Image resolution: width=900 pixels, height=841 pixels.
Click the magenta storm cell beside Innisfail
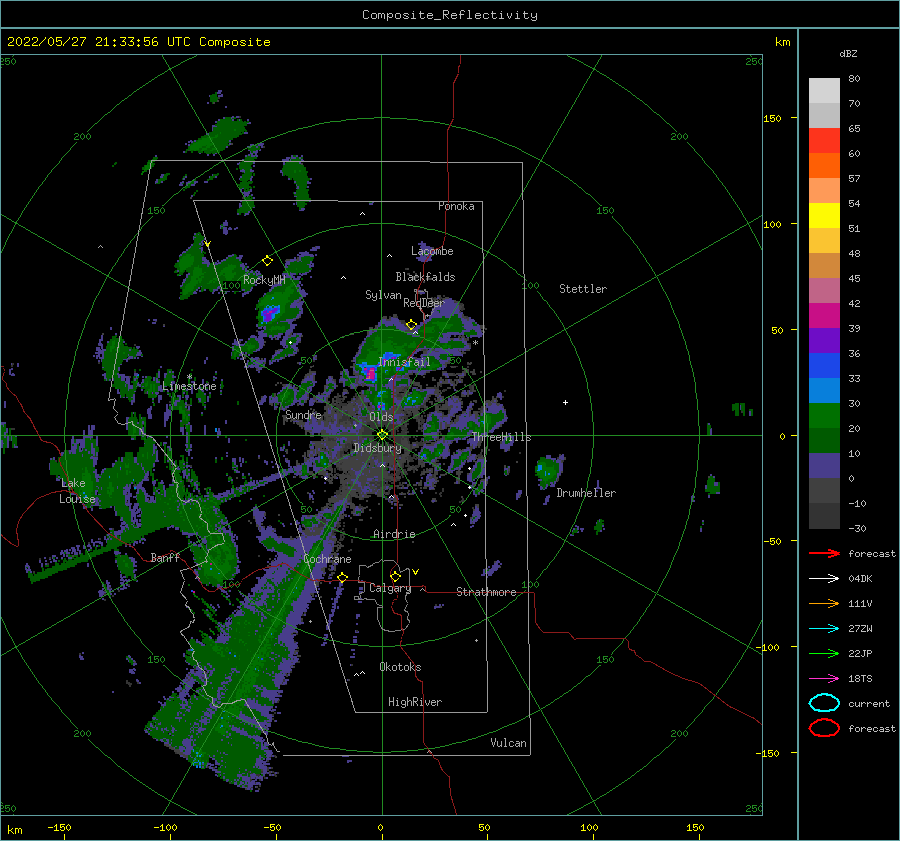pyautogui.click(x=371, y=374)
